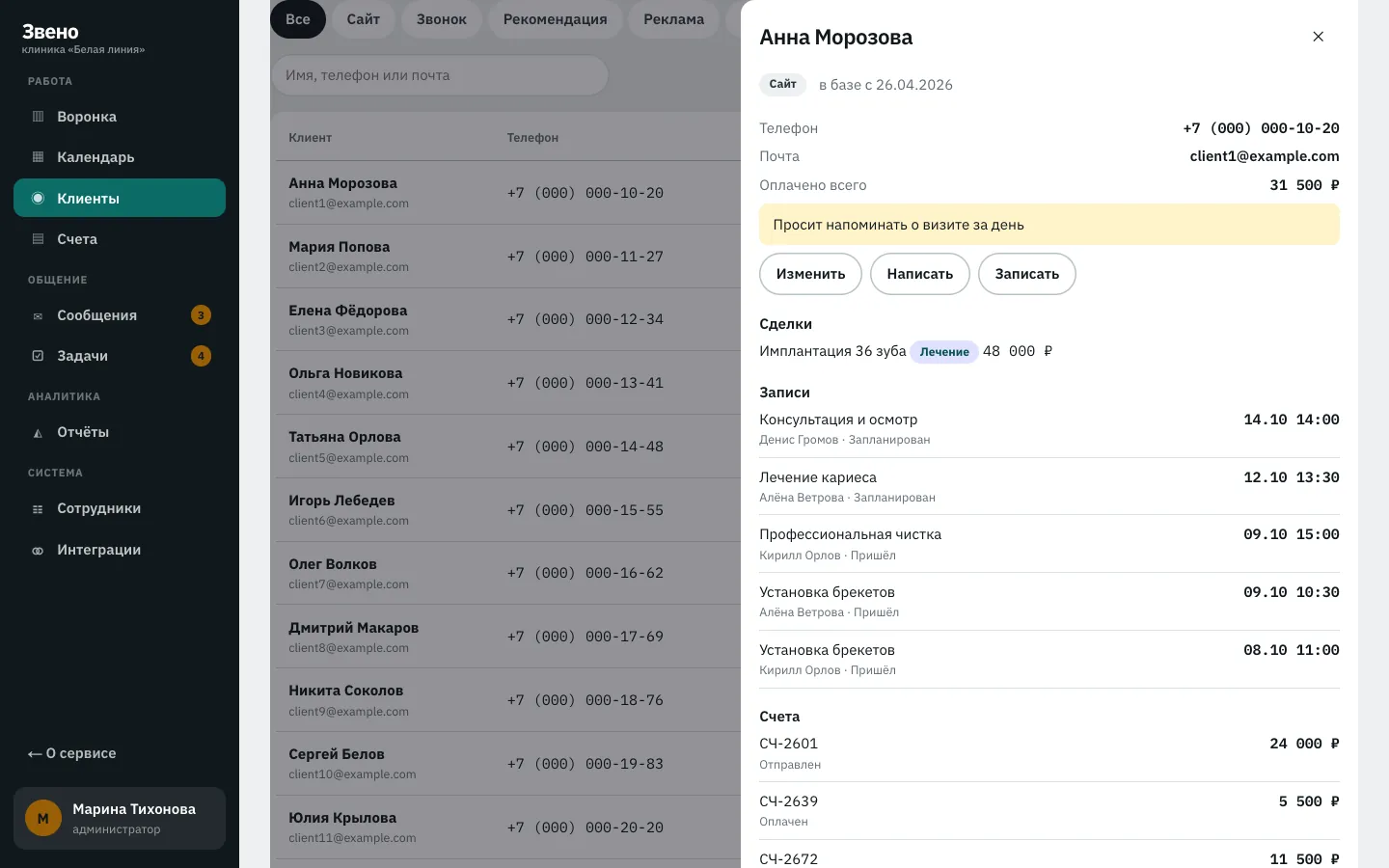
Task: Select the Рекомендация source filter tab
Action: point(556,19)
